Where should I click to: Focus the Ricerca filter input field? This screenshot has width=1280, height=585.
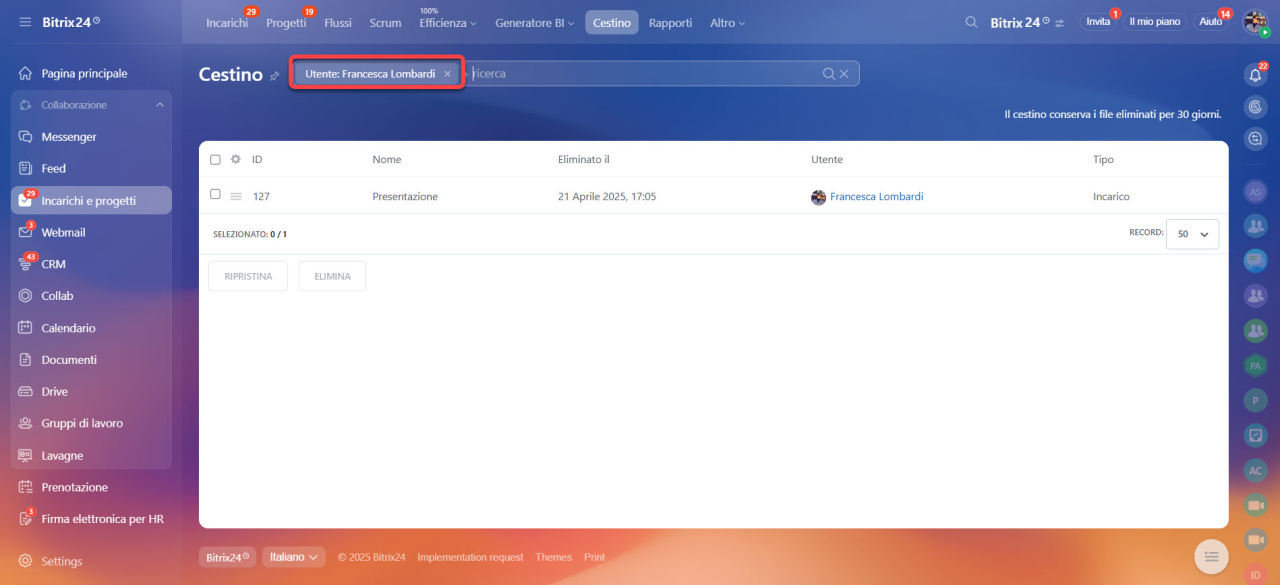[642, 73]
